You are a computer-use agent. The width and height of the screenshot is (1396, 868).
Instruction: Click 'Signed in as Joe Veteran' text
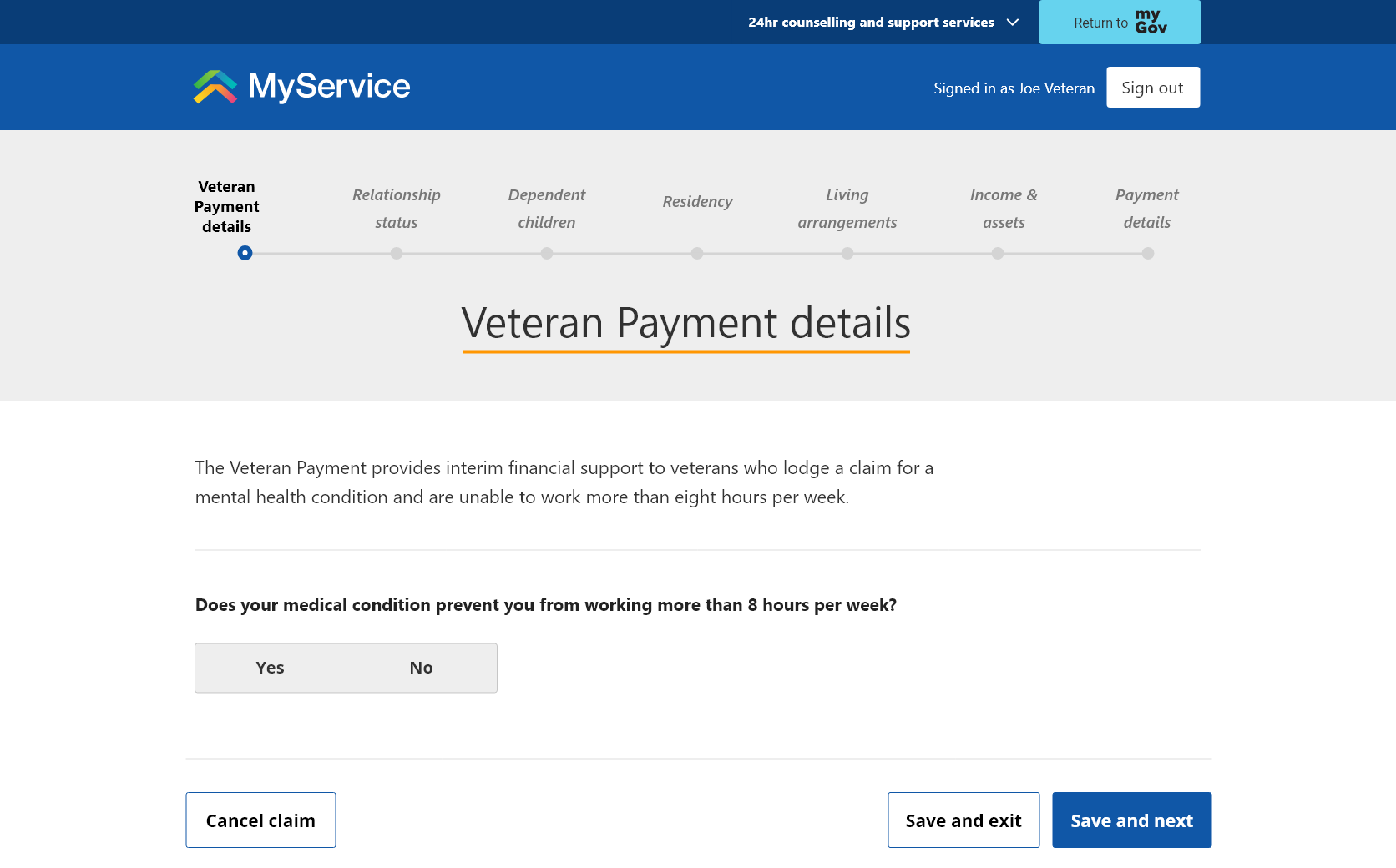point(1014,88)
